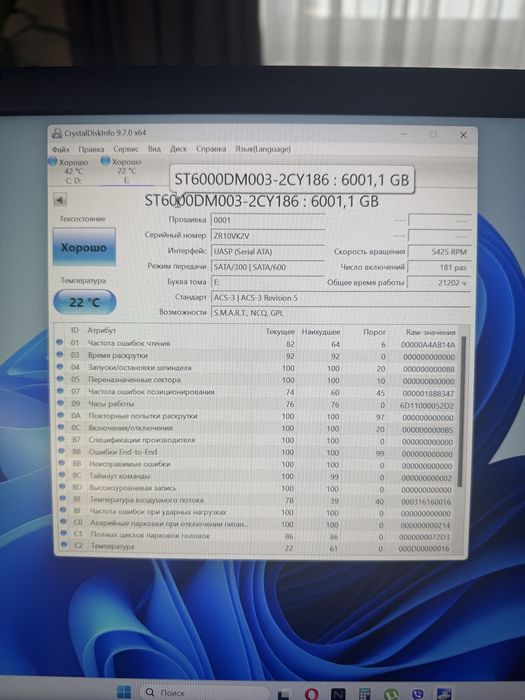The width and height of the screenshot is (525, 700).
Task: Select the C: D: disk at 42 °C
Action: tap(71, 171)
